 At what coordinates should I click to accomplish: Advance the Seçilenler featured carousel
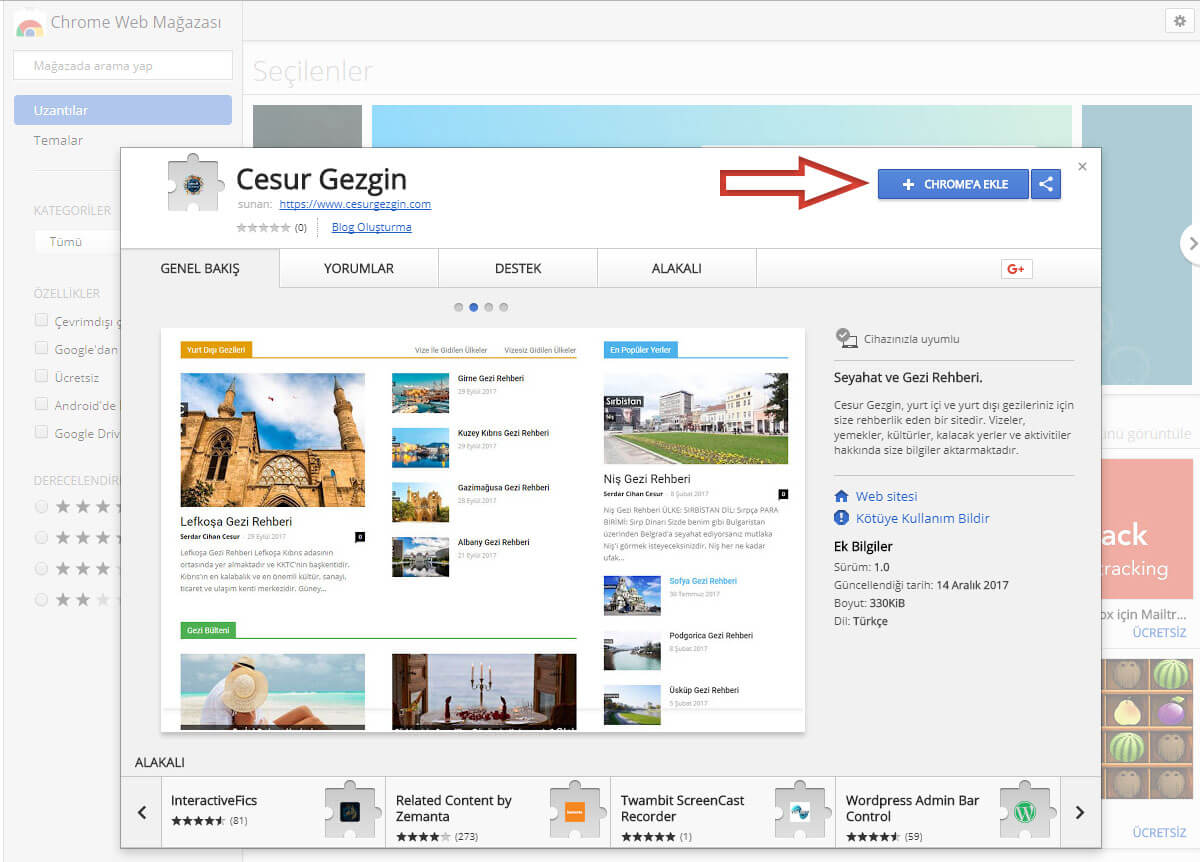click(x=1190, y=243)
